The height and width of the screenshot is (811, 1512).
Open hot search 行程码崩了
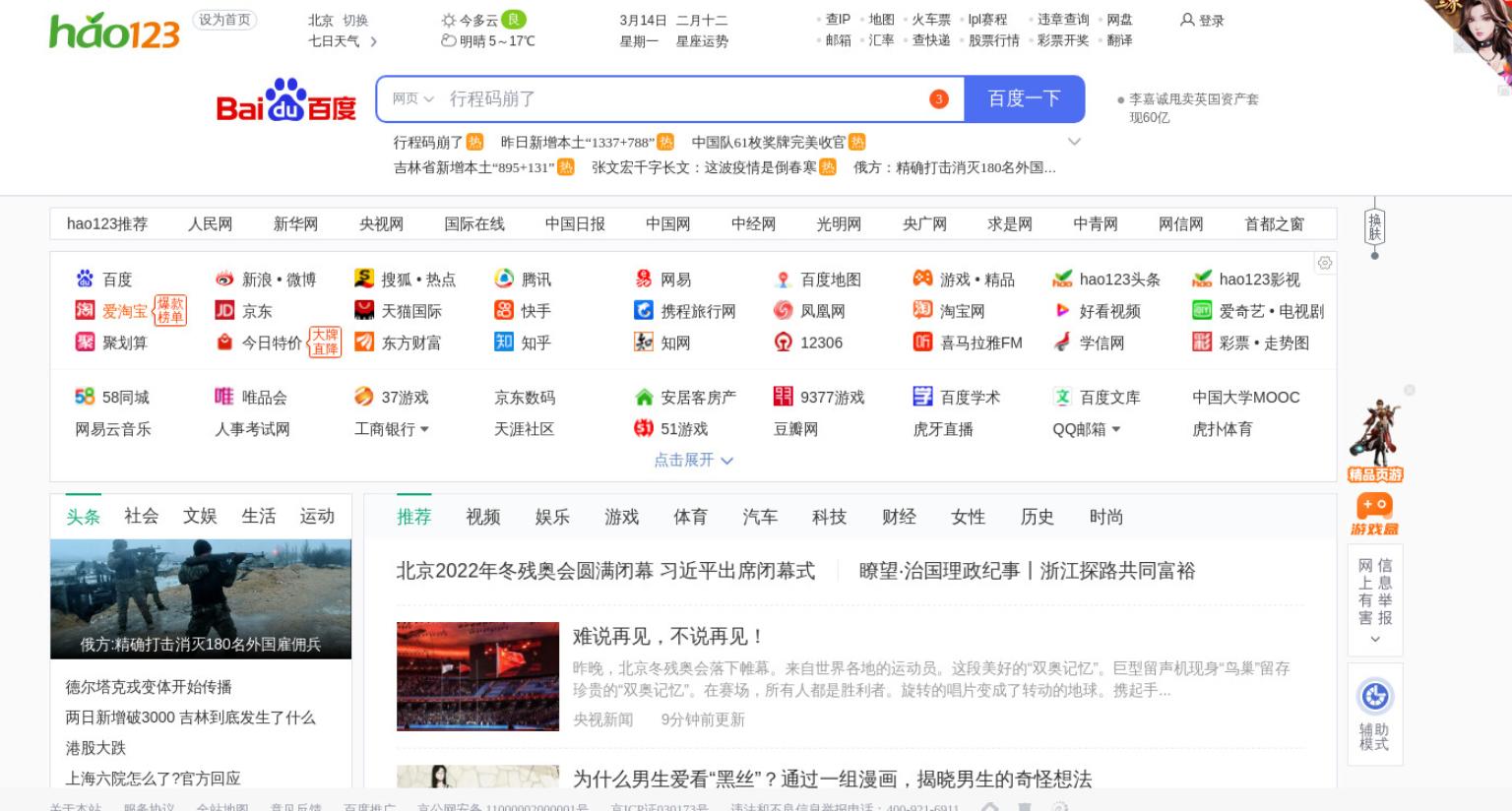pyautogui.click(x=428, y=142)
